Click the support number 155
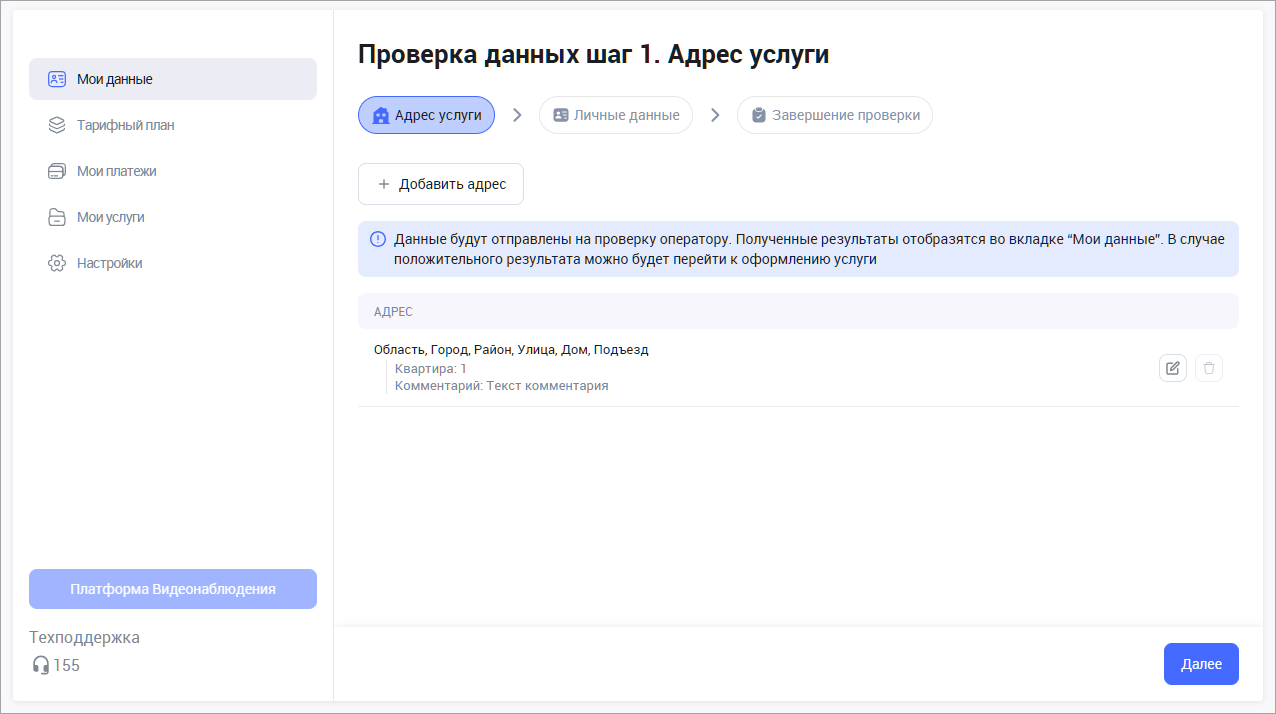The image size is (1276, 714). 67,665
